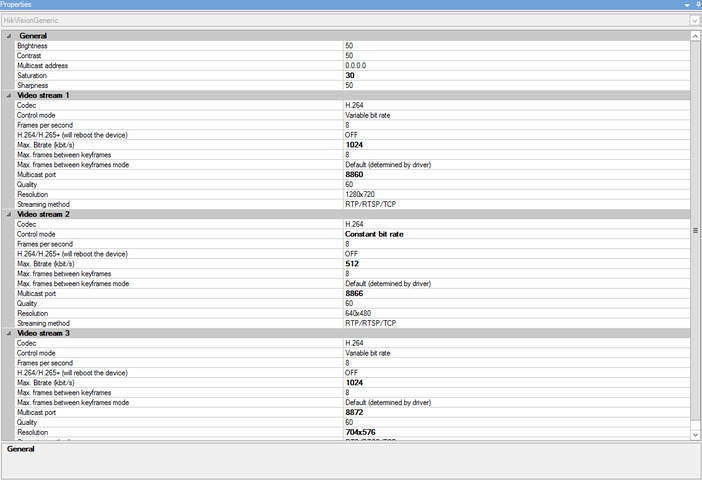The height and width of the screenshot is (480, 702).
Task: Click scrollbar up arrow in the property grid
Action: (696, 36)
